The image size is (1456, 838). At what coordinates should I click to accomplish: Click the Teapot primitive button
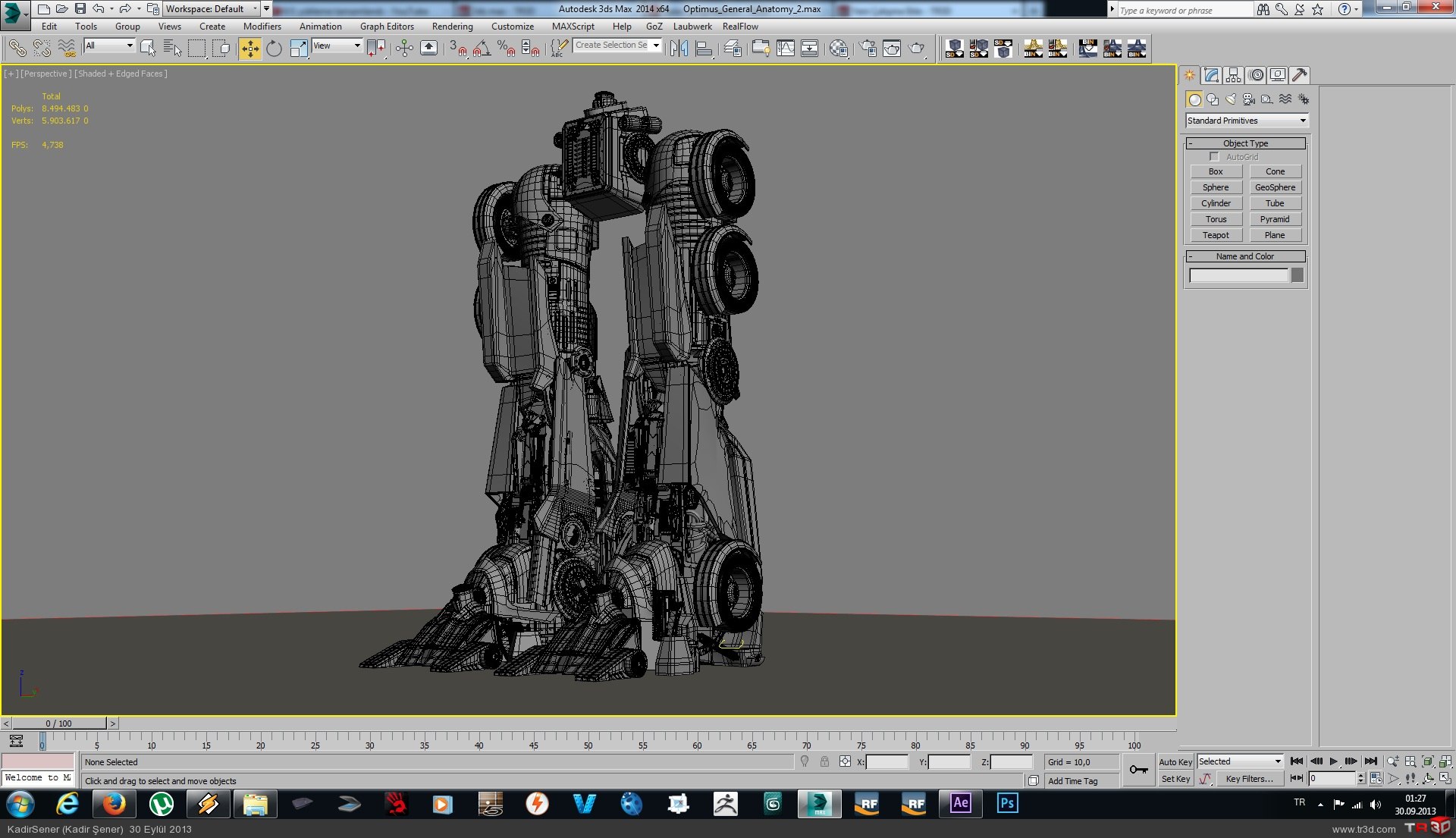point(1216,235)
